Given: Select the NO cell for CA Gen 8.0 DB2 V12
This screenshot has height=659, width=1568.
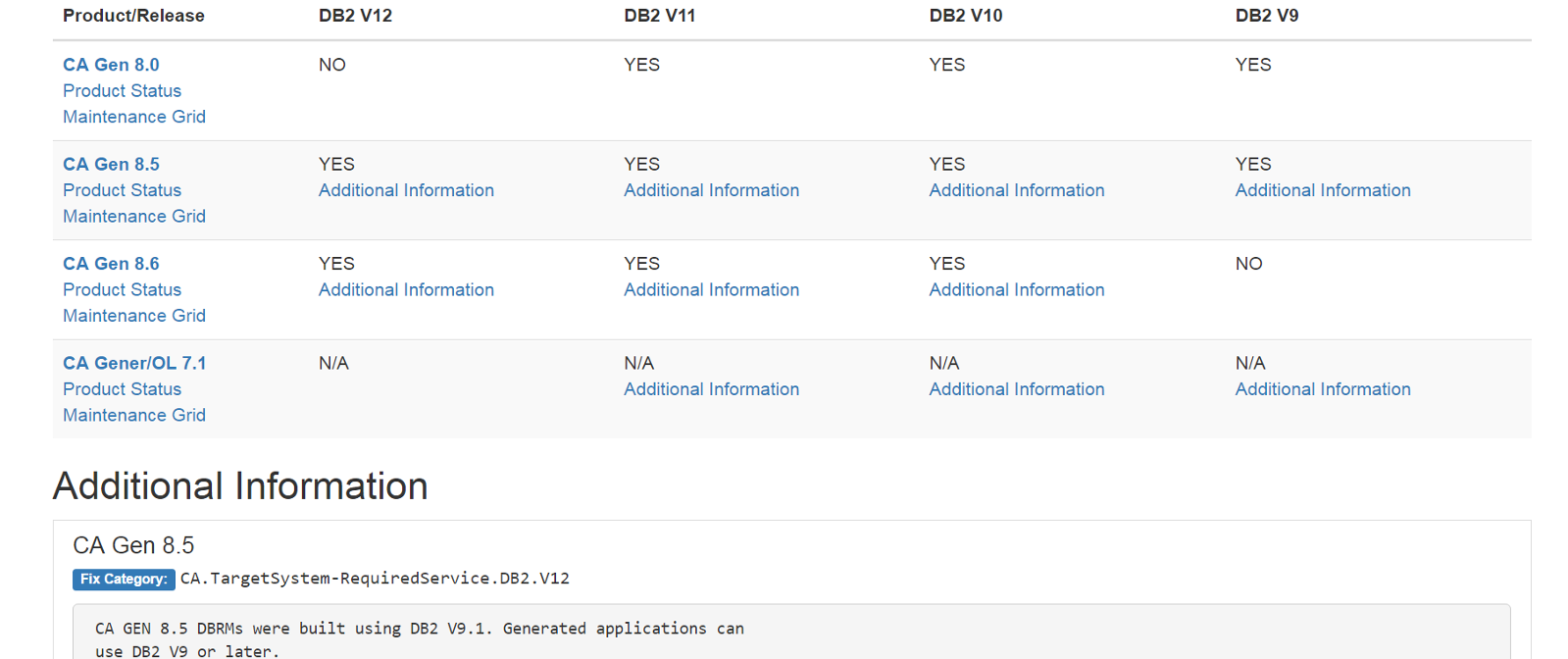Looking at the screenshot, I should 332,65.
